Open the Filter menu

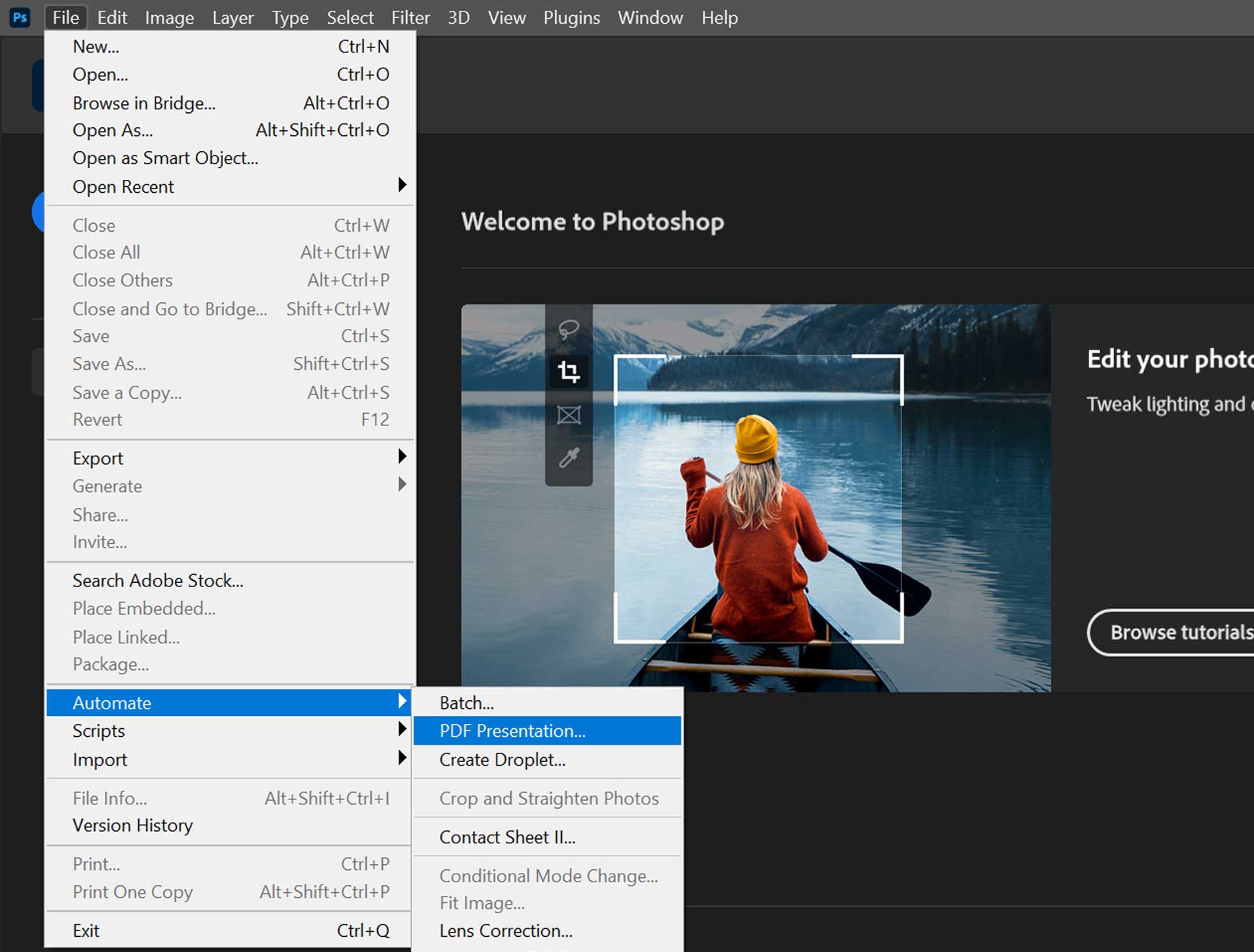coord(410,17)
